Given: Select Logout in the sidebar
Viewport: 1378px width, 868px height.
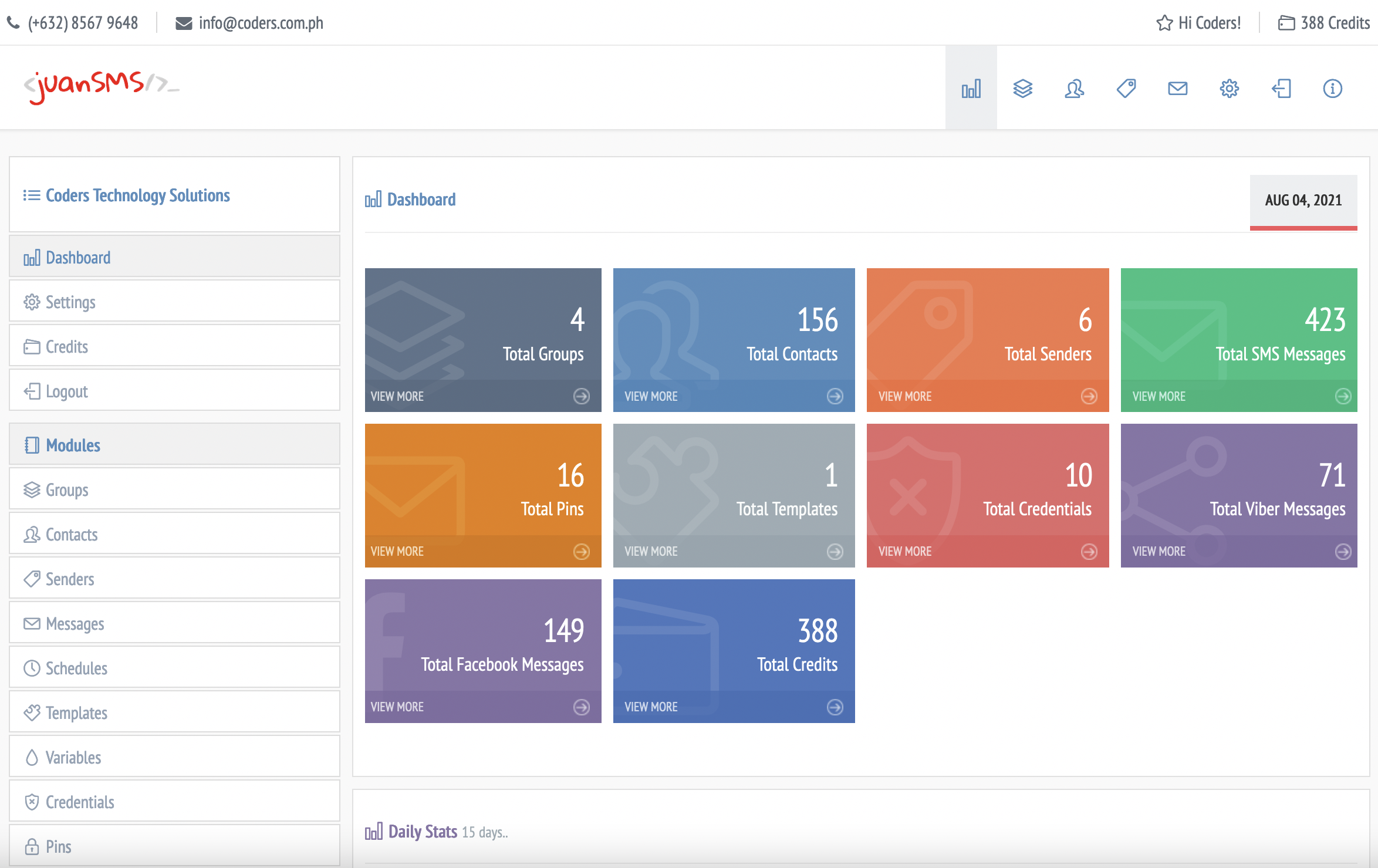Looking at the screenshot, I should 174,390.
